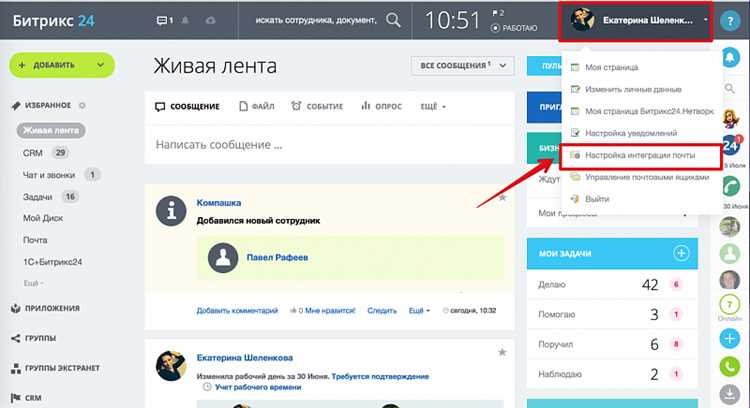
Task: Open Почта in sidebar
Action: pos(35,240)
